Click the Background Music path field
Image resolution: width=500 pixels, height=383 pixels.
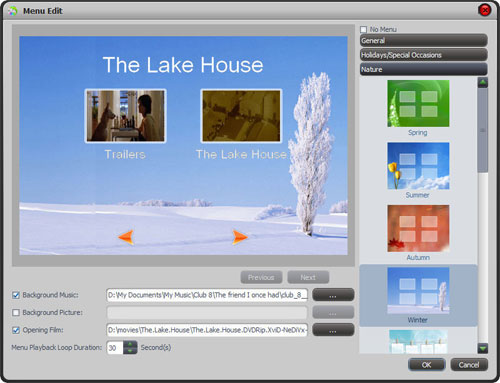point(207,295)
